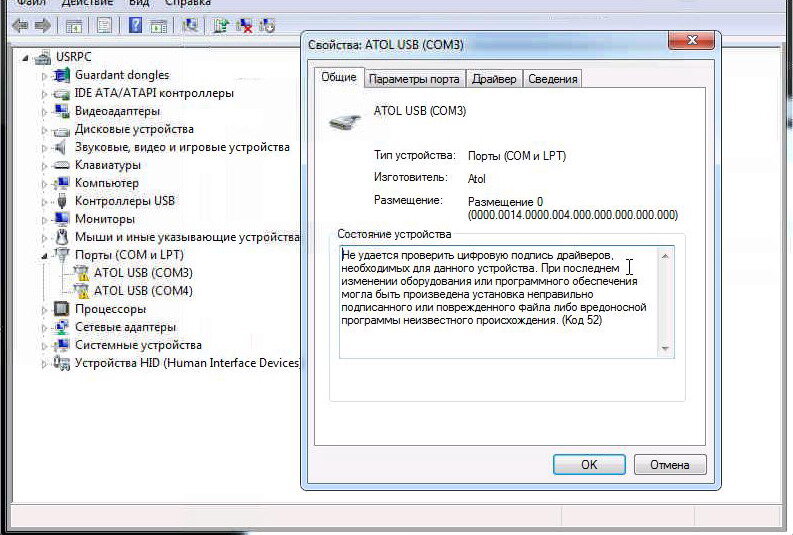Expand the Мониторы node
The image size is (793, 535).
(x=44, y=220)
